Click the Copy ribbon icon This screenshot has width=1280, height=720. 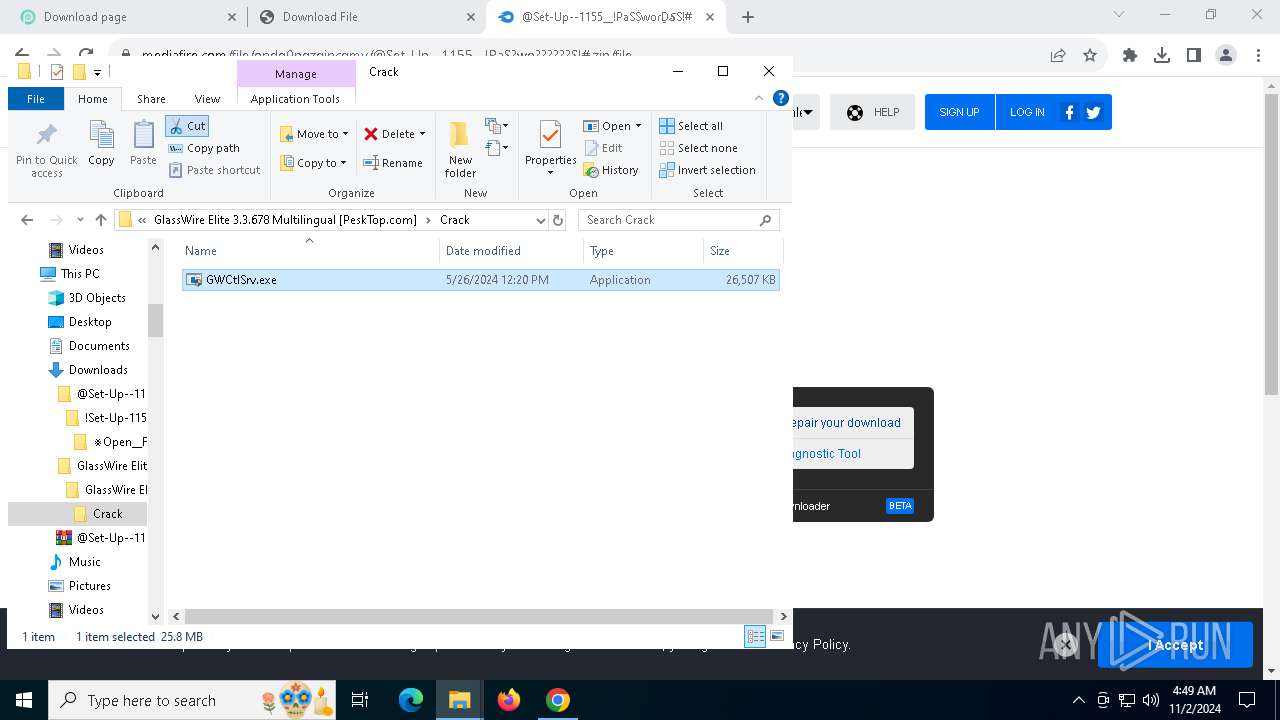[x=101, y=144]
